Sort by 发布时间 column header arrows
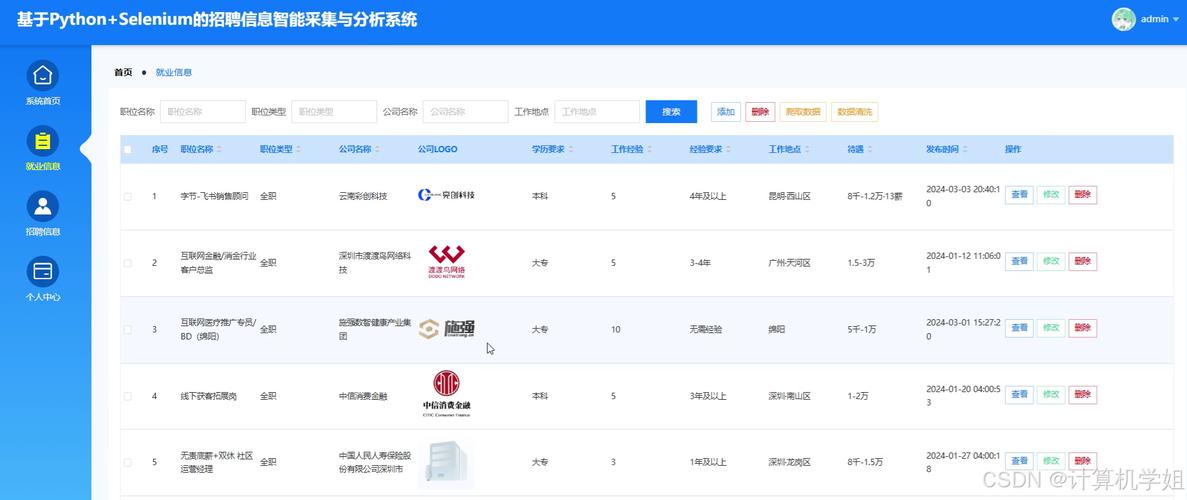Screen dimensions: 1187x500 point(965,150)
